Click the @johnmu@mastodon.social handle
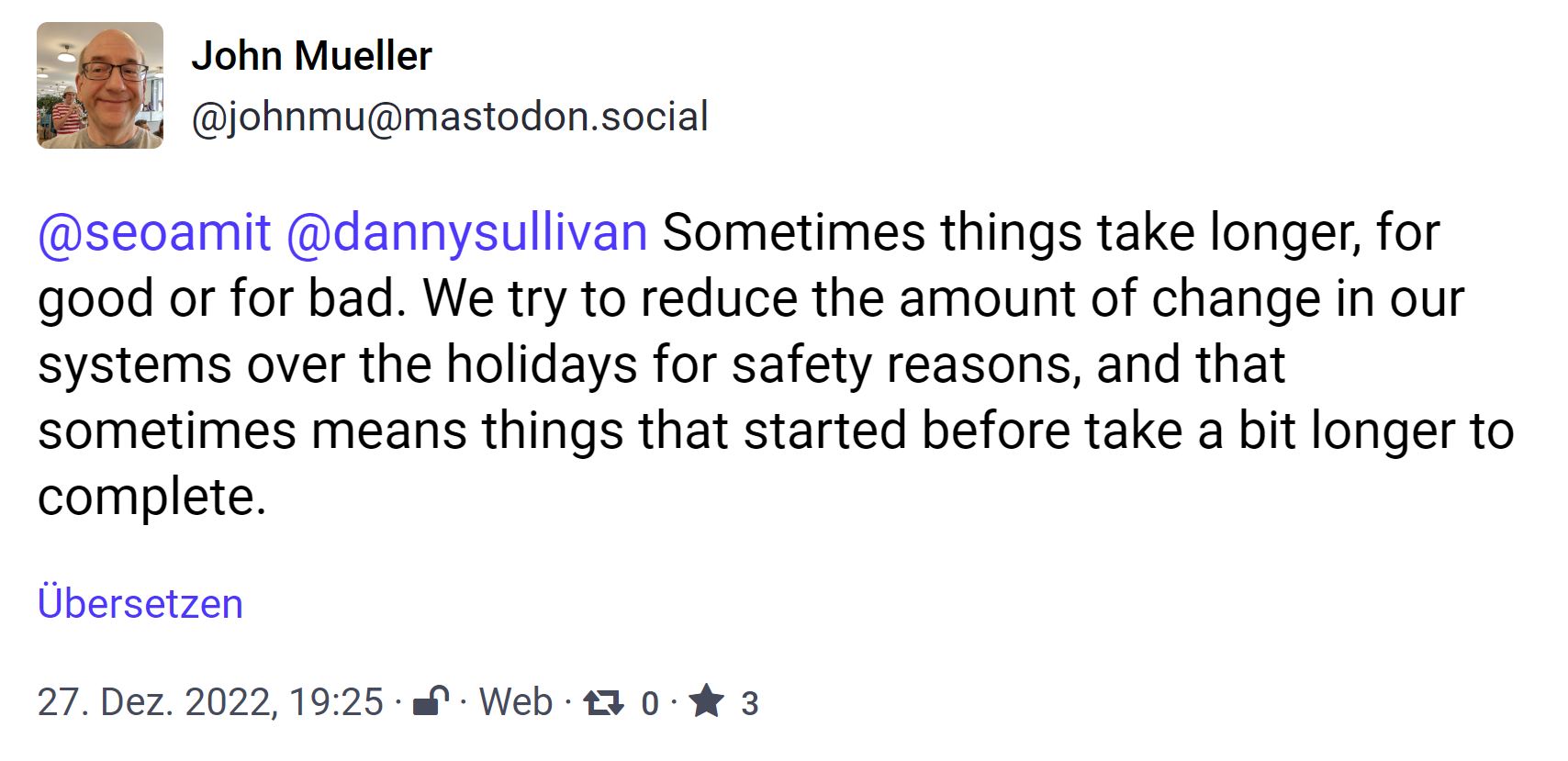The image size is (1568, 761). coord(449,117)
